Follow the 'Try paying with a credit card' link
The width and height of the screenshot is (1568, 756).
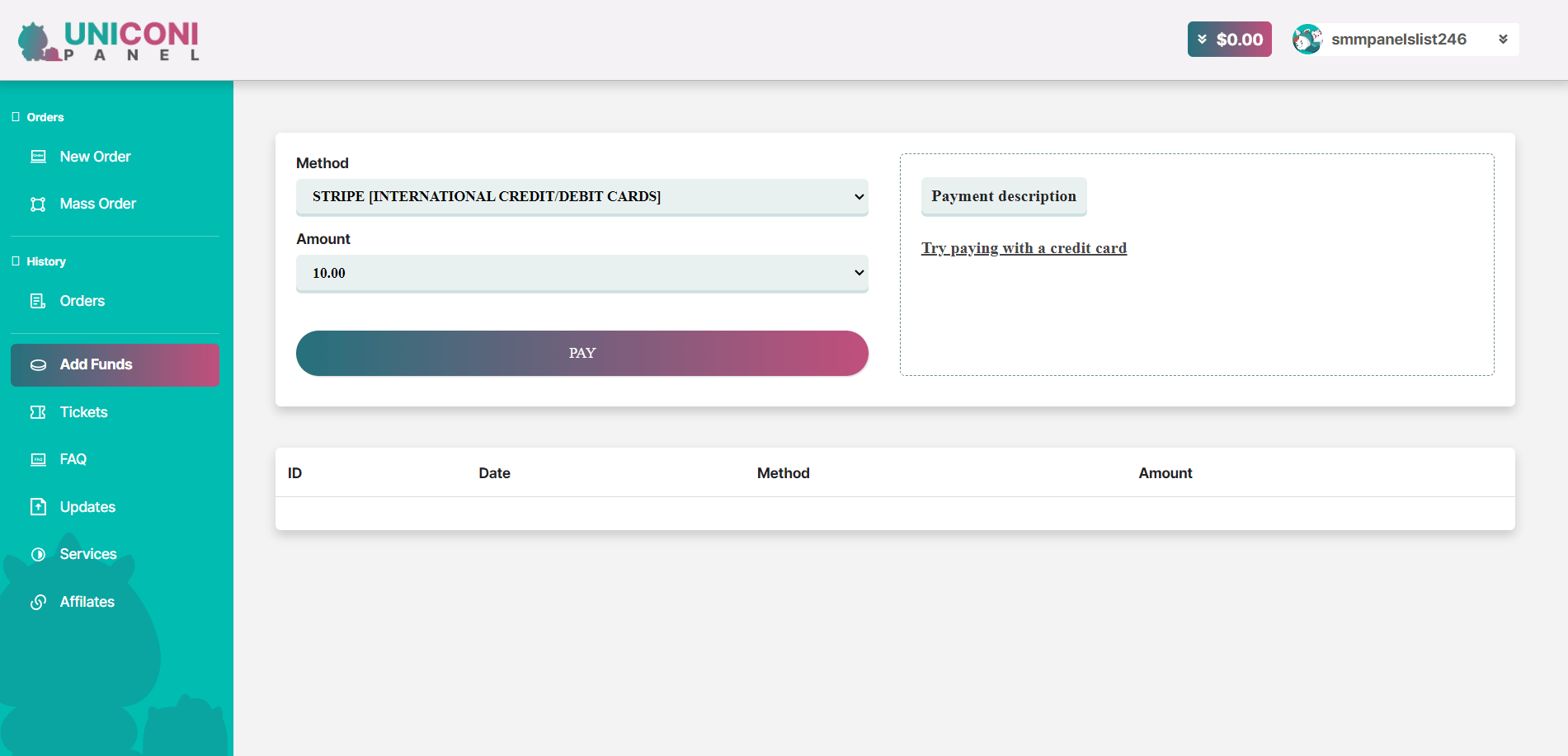pyautogui.click(x=1024, y=248)
